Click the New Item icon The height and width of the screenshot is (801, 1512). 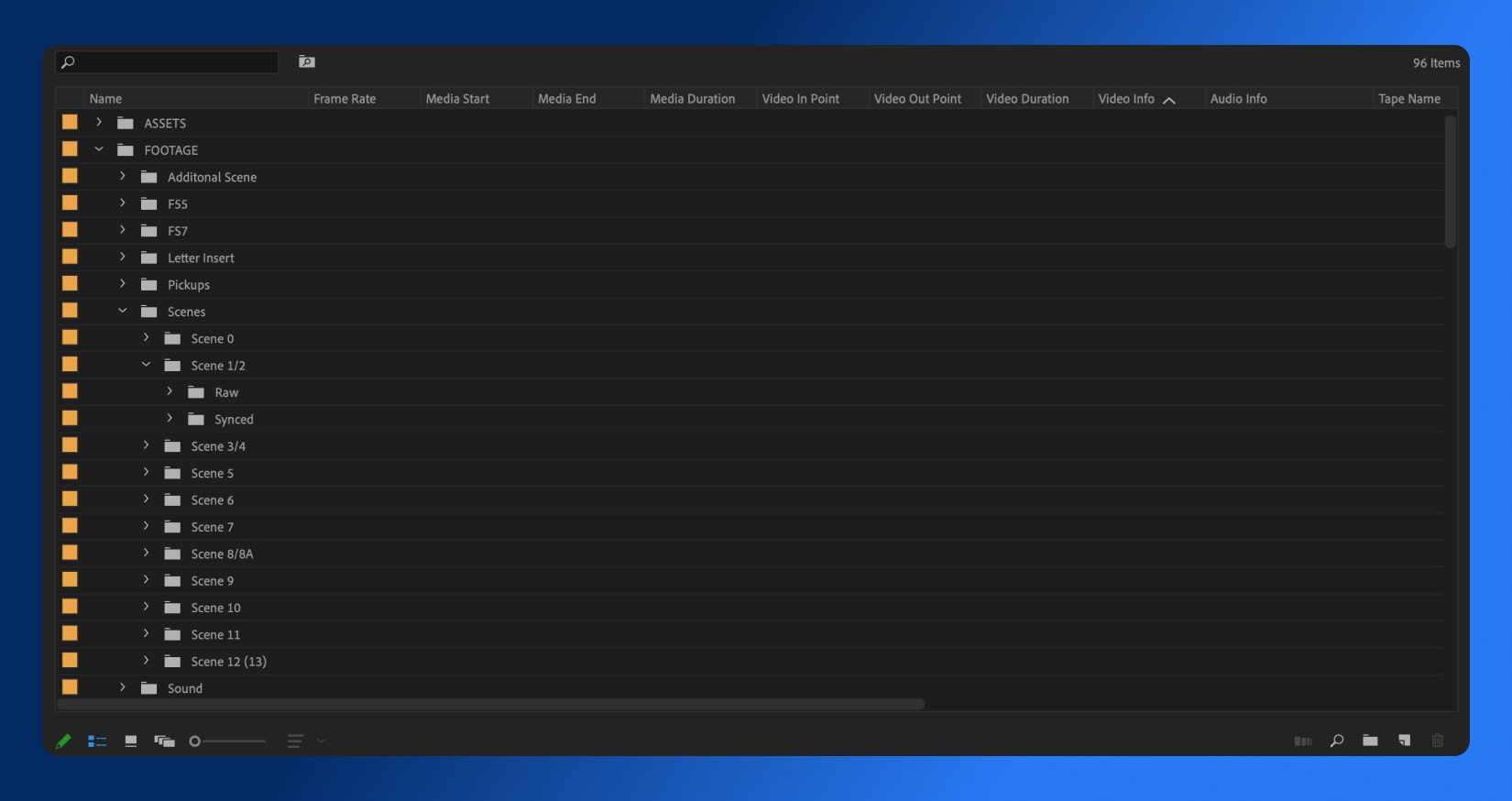(1404, 741)
